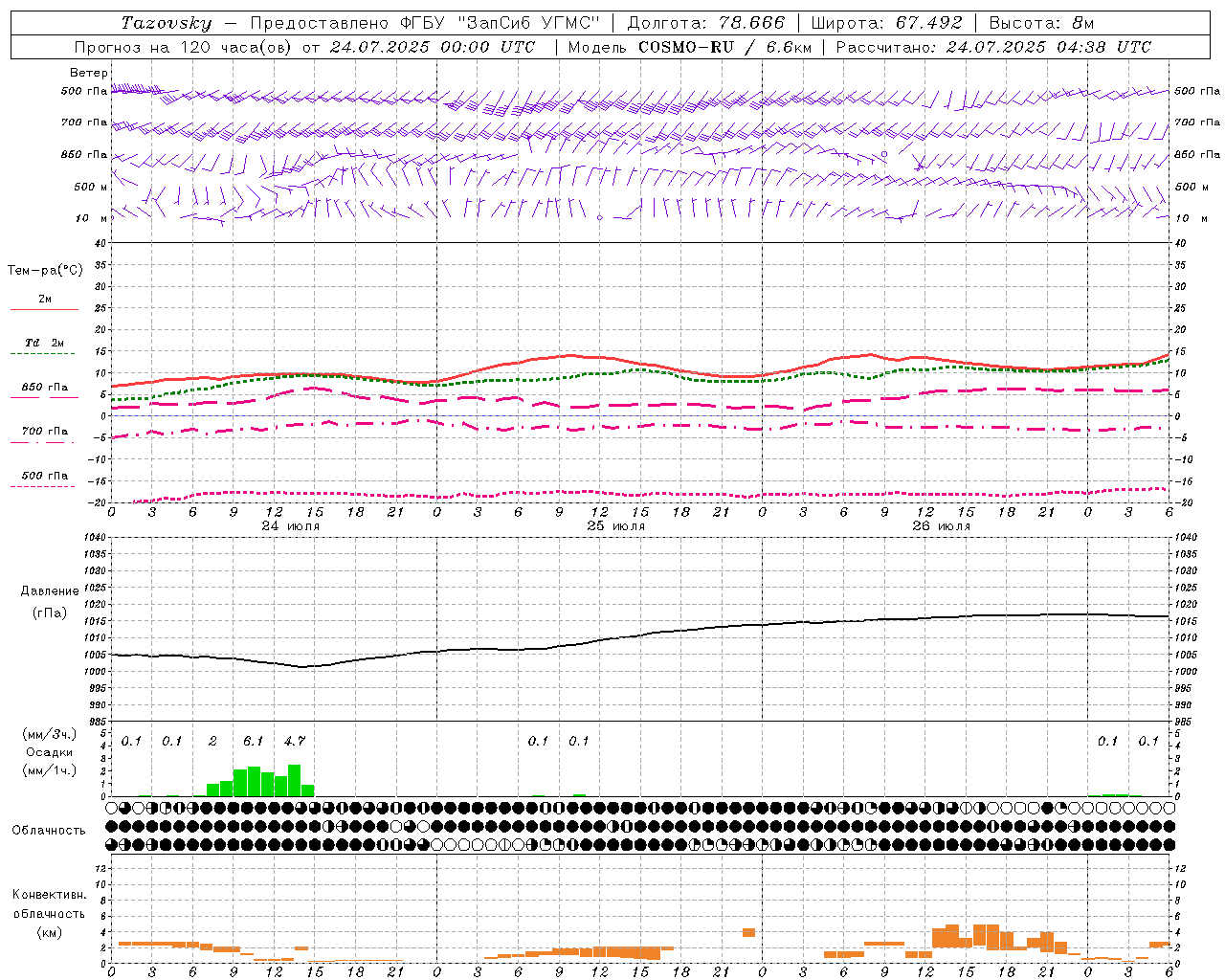Screen dimensions: 1225x980
Task: Click the Тем-ра(°C) temperature panel label
Action: click(45, 271)
